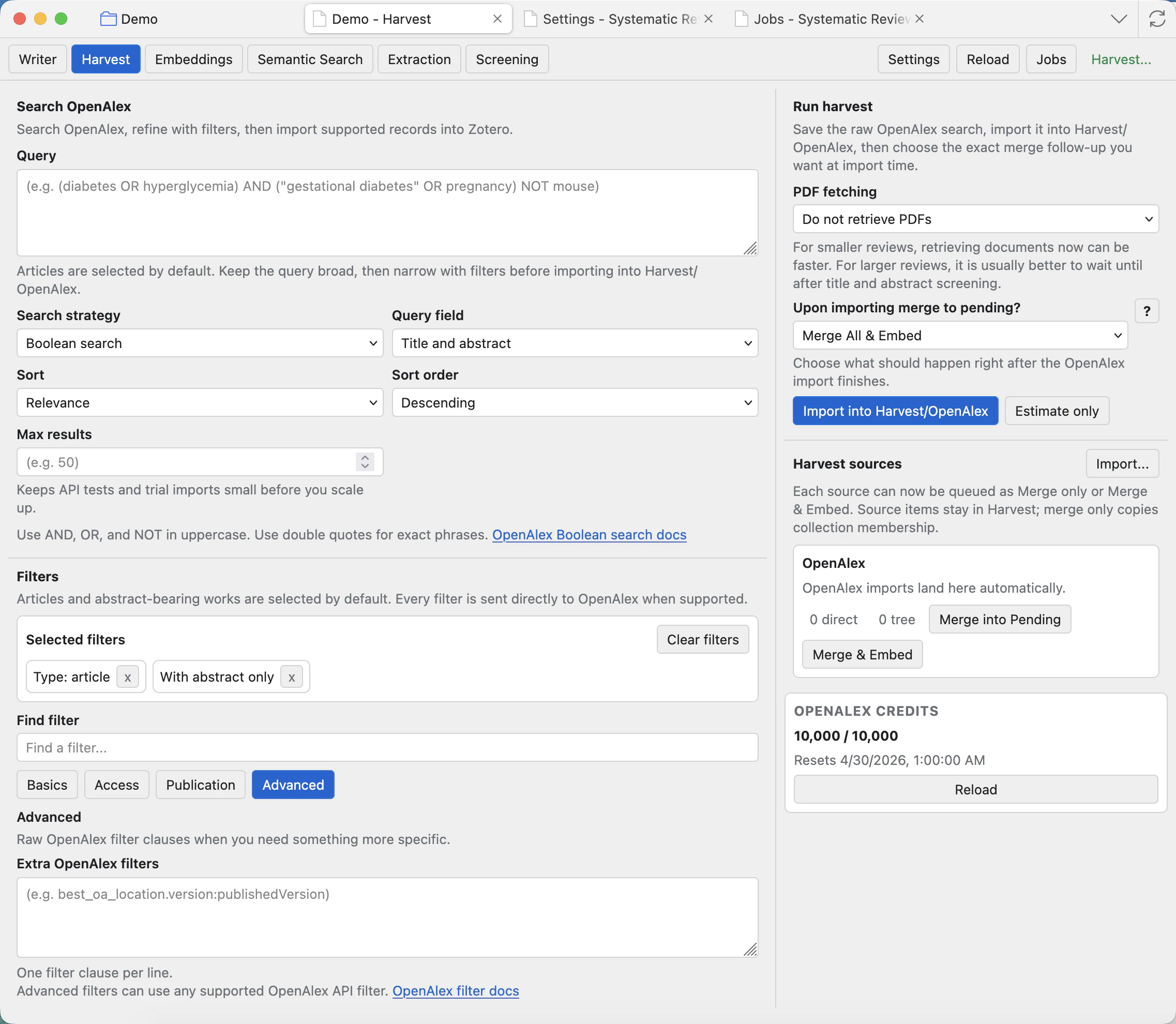
Task: Reload the OpenAlex credits
Action: 975,789
